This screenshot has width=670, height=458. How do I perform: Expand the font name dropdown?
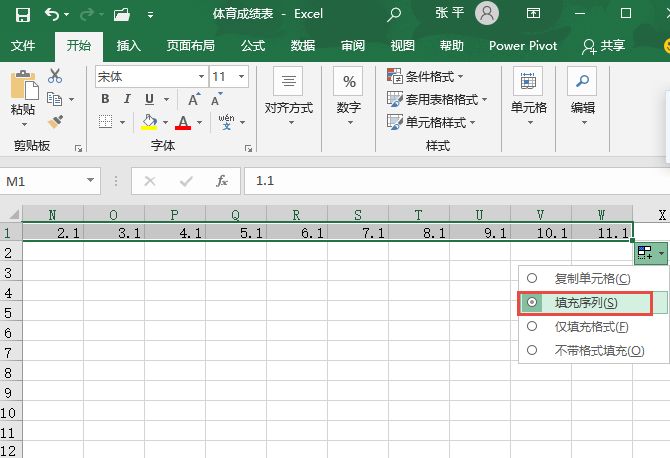coord(201,76)
